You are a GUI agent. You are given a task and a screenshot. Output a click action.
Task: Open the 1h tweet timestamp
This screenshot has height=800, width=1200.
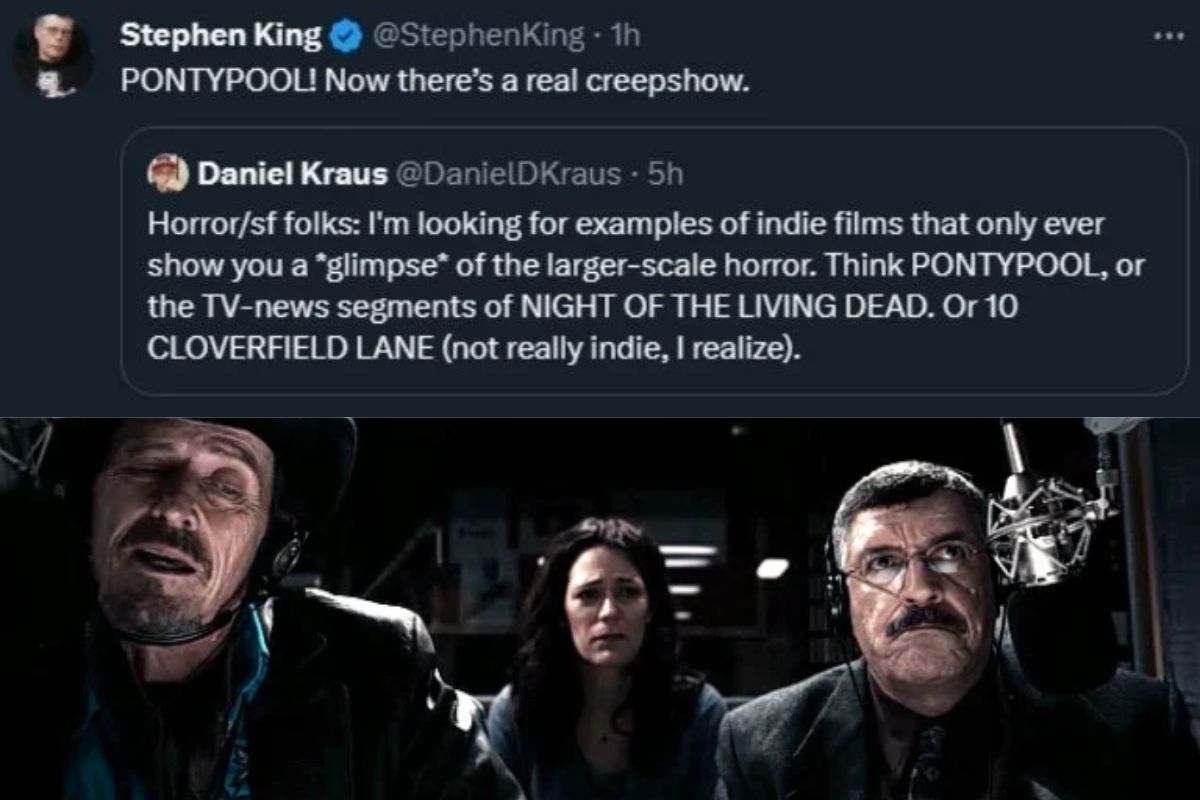coord(626,37)
